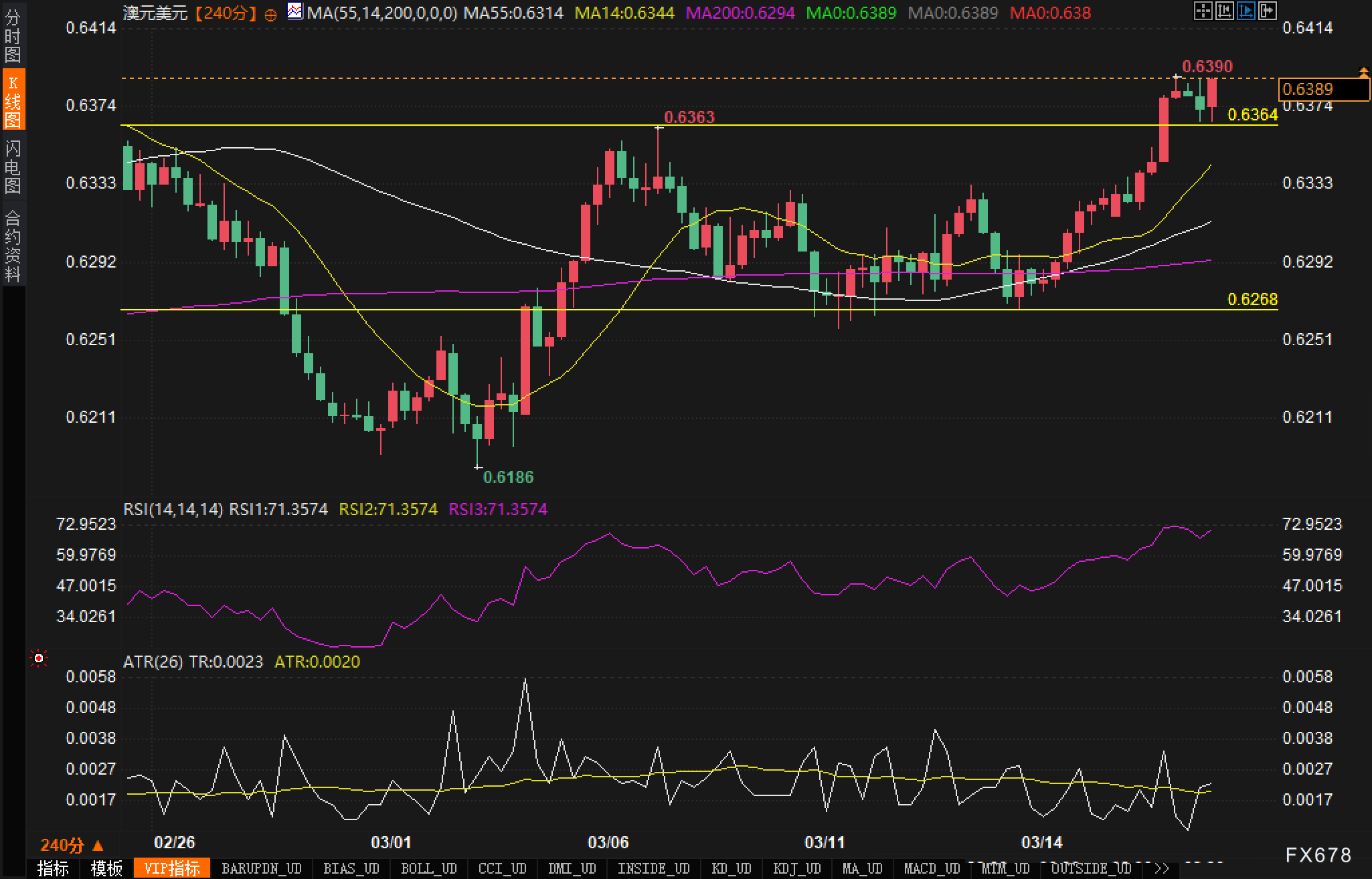Select the BOLL_UD indicator tab
This screenshot has height=879, width=1372.
[x=428, y=868]
